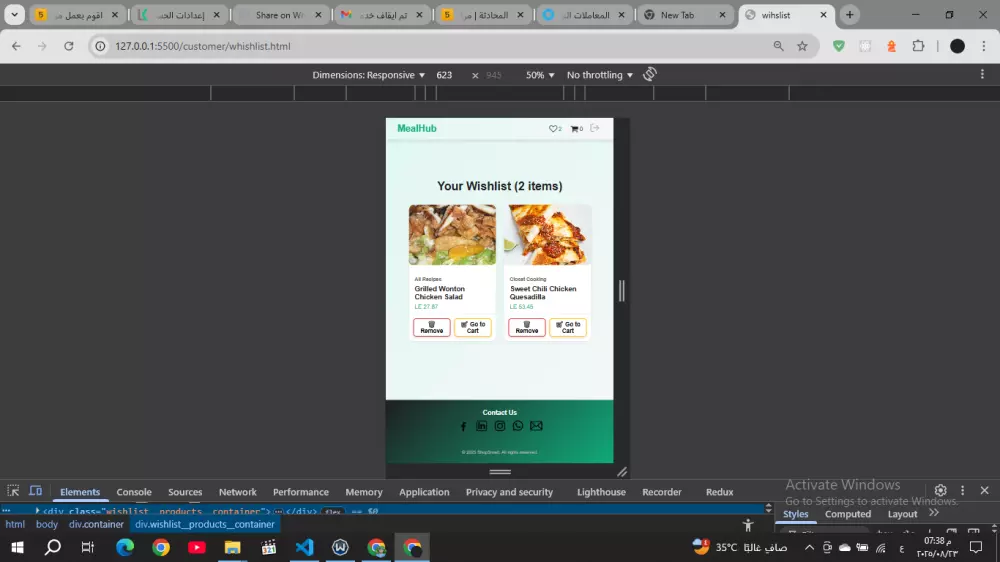Screen dimensions: 1000x562
Task: Open the tab search dropdown arrow
Action: point(14,15)
